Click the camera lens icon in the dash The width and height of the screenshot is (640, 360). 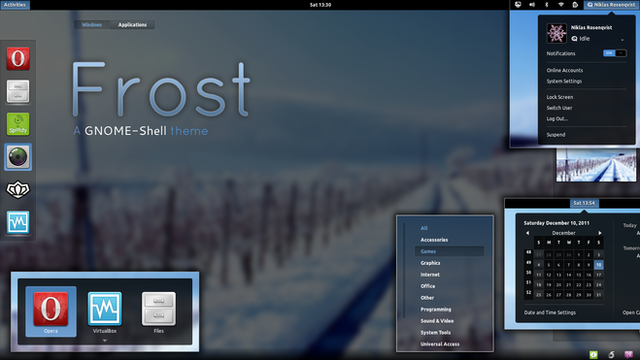pyautogui.click(x=18, y=157)
